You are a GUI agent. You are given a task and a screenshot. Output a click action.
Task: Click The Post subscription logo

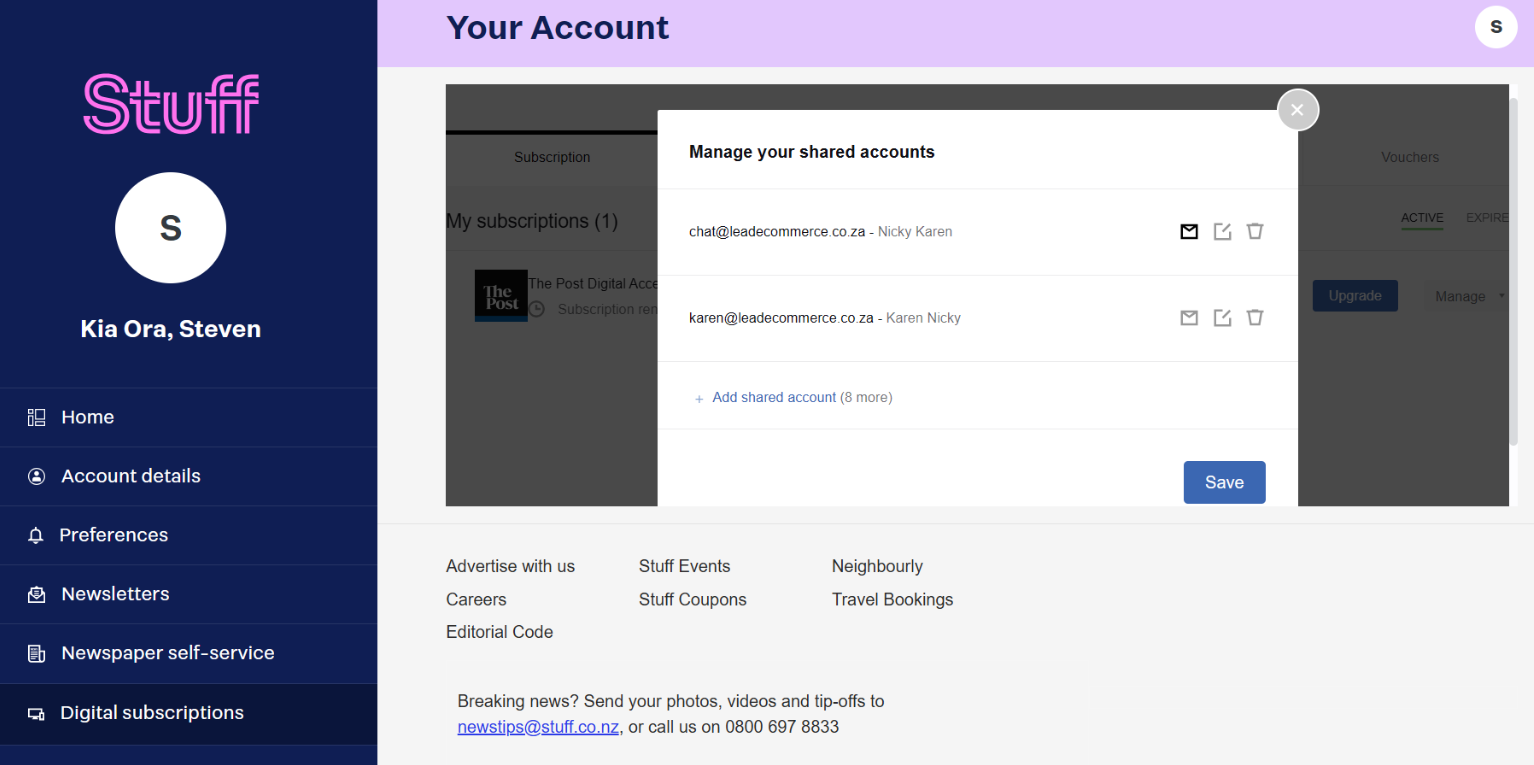[x=501, y=296]
